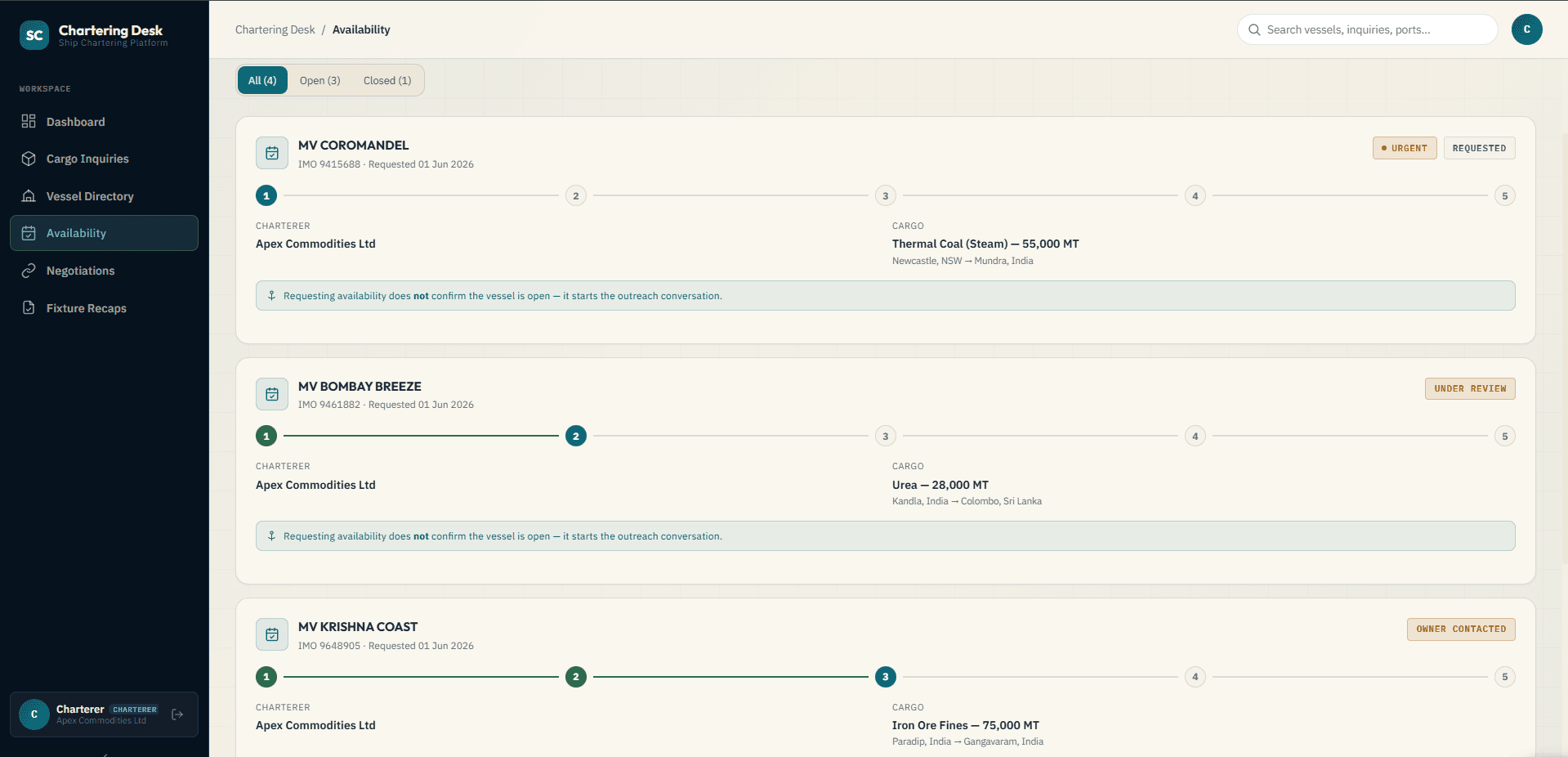Click the MV KRISHNA COAST vessel title
The image size is (1568, 757).
[x=358, y=627]
